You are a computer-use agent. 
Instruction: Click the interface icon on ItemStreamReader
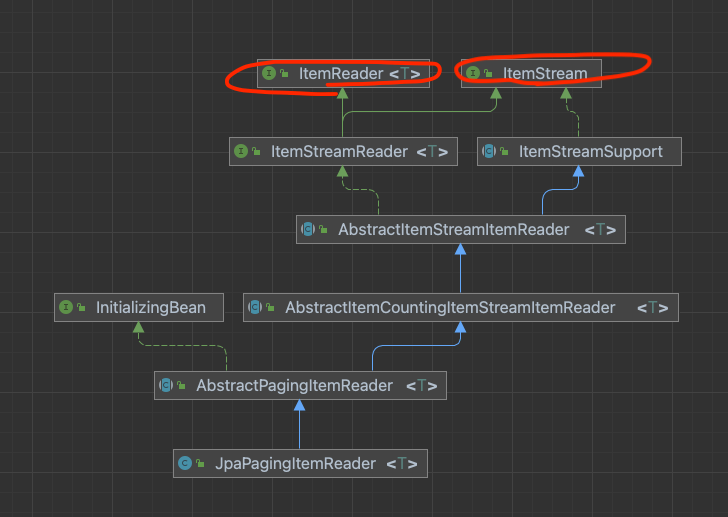[241, 151]
